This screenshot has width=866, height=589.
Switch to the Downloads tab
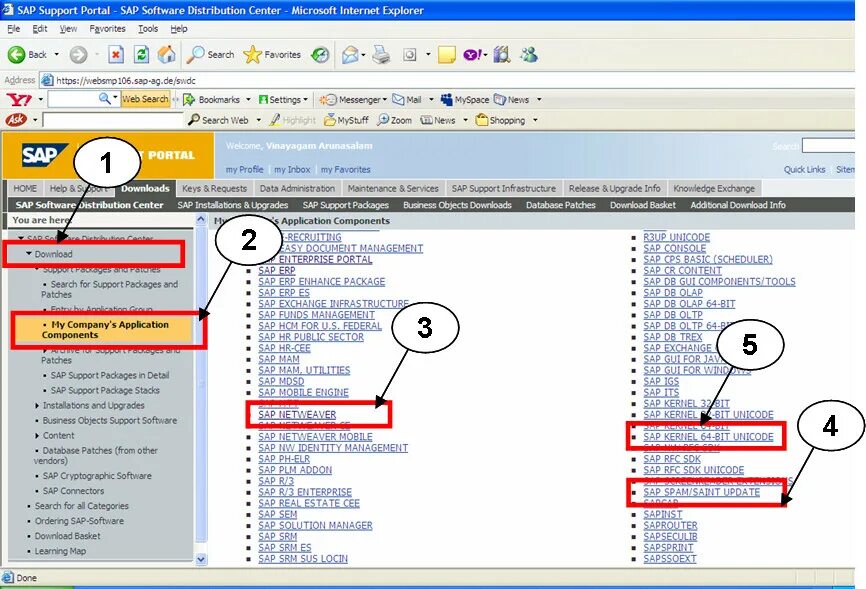point(145,188)
